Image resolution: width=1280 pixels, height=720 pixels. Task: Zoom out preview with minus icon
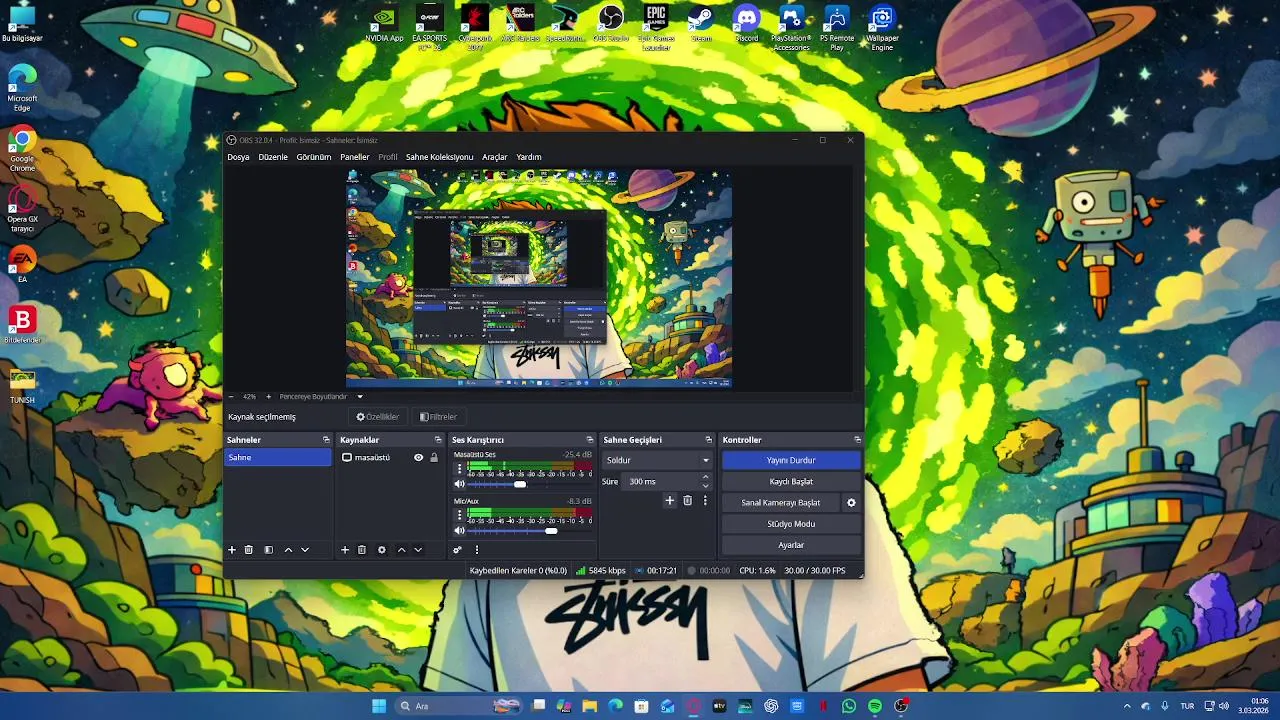coord(231,397)
